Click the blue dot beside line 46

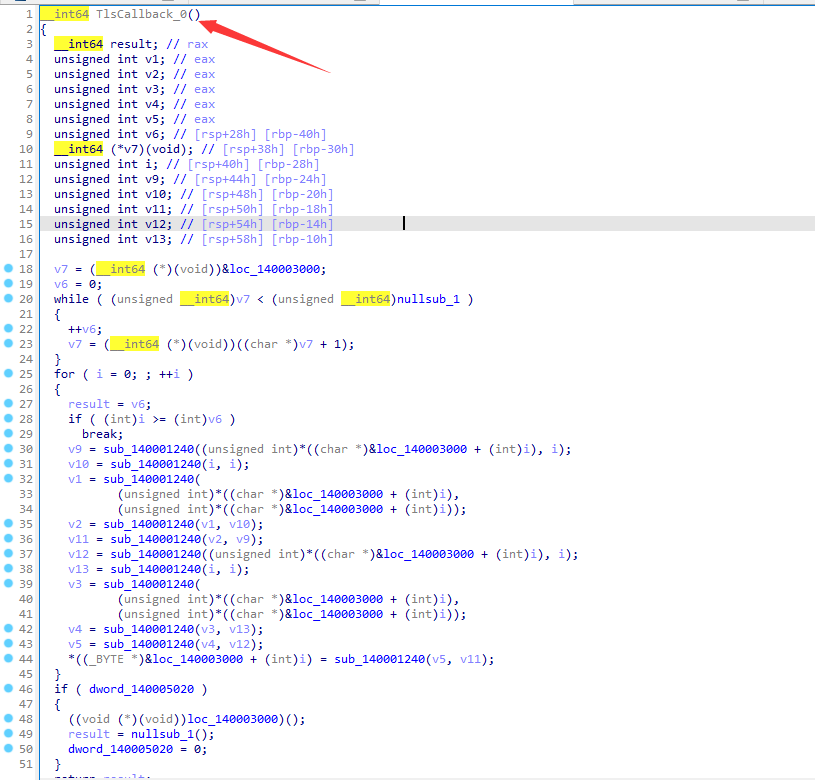[8, 688]
